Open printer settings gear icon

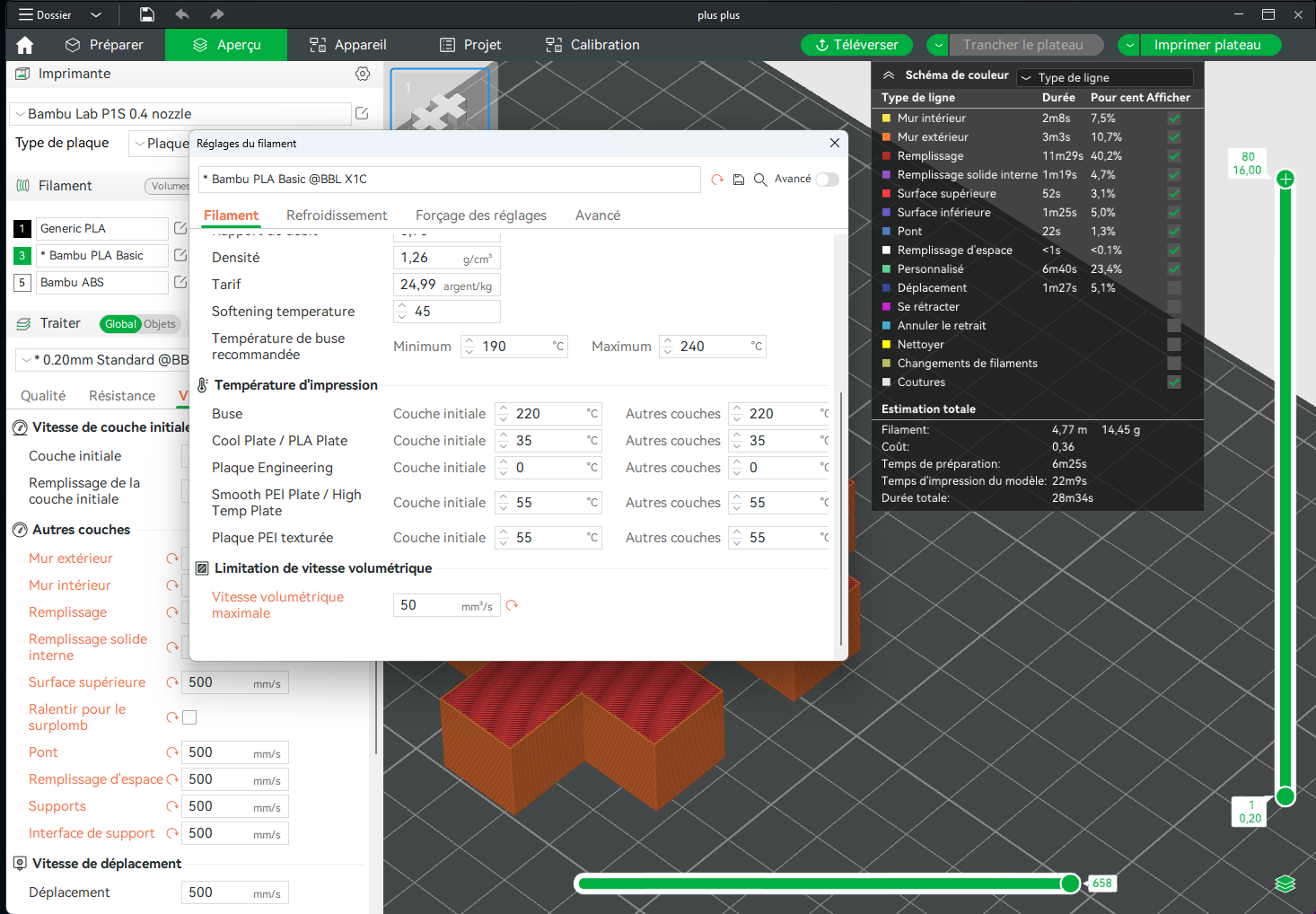tap(363, 74)
